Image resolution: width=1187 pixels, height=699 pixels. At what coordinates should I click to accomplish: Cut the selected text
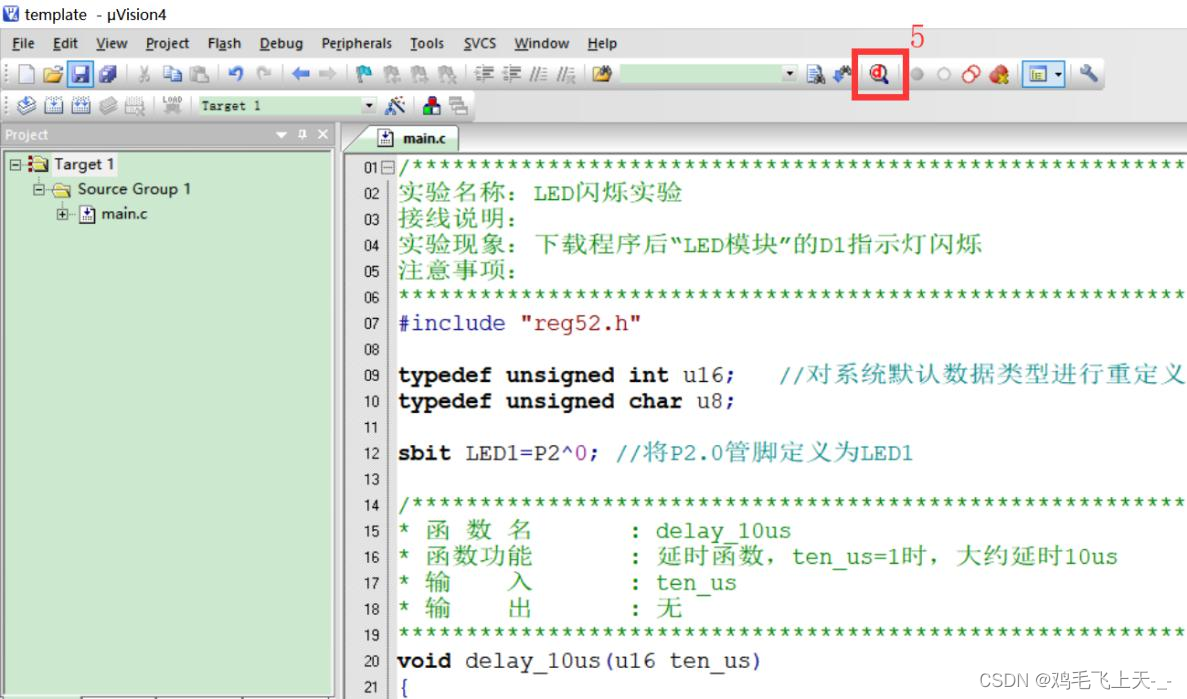[144, 74]
